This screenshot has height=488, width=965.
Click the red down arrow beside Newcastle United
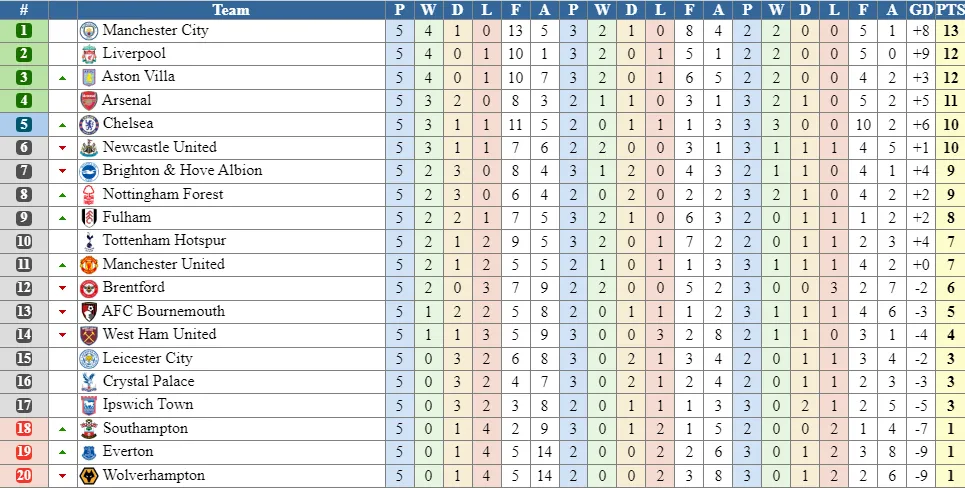point(63,148)
